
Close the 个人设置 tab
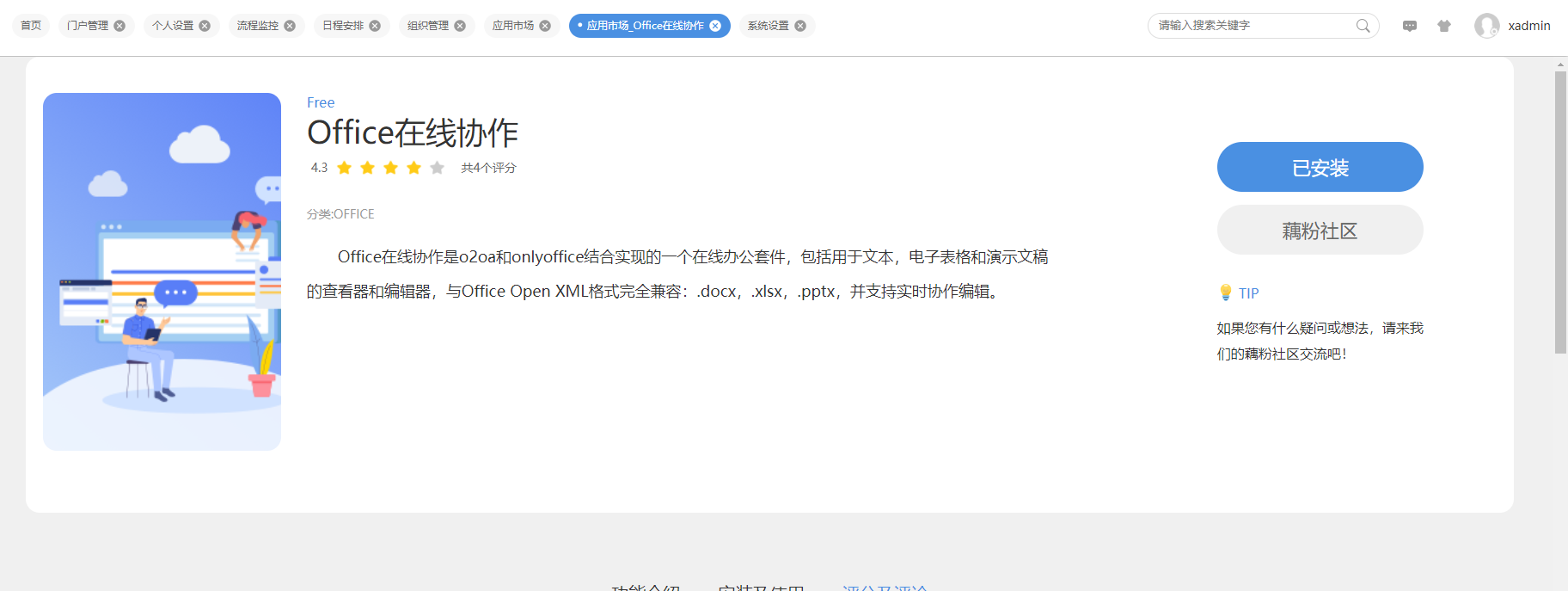(205, 26)
